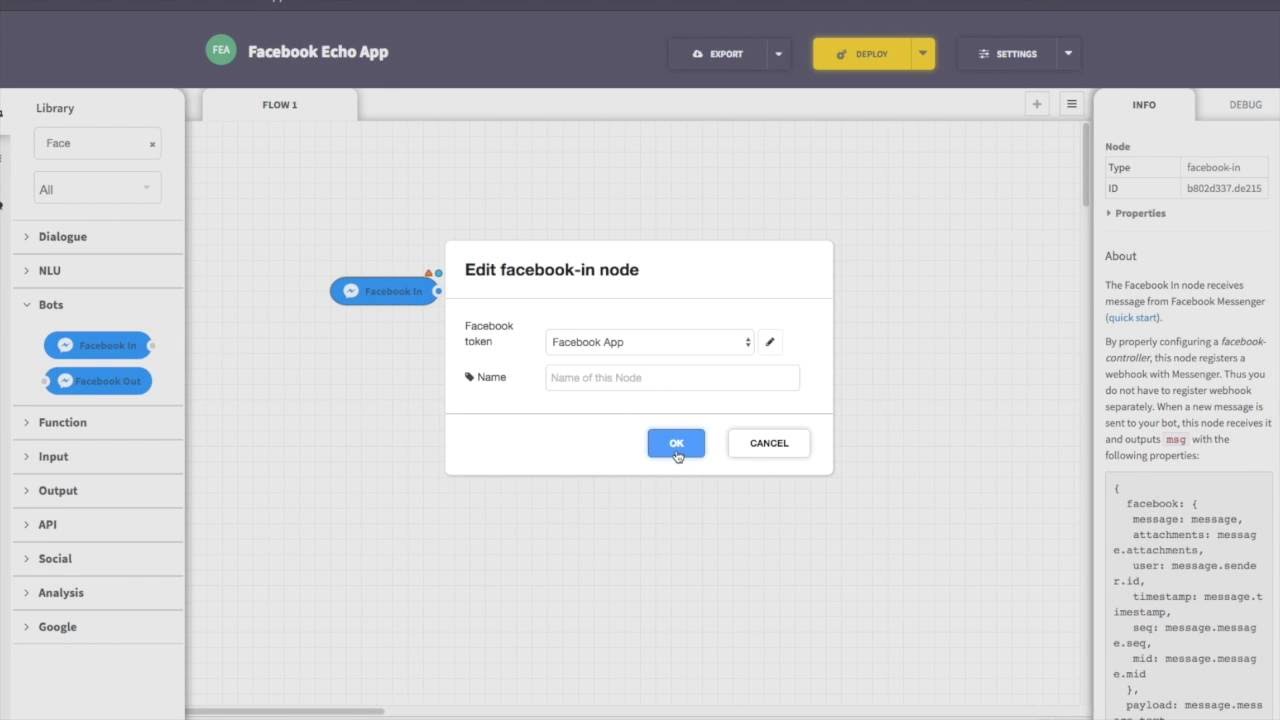Click the Deploy button
Image resolution: width=1280 pixels, height=720 pixels.
pos(862,54)
